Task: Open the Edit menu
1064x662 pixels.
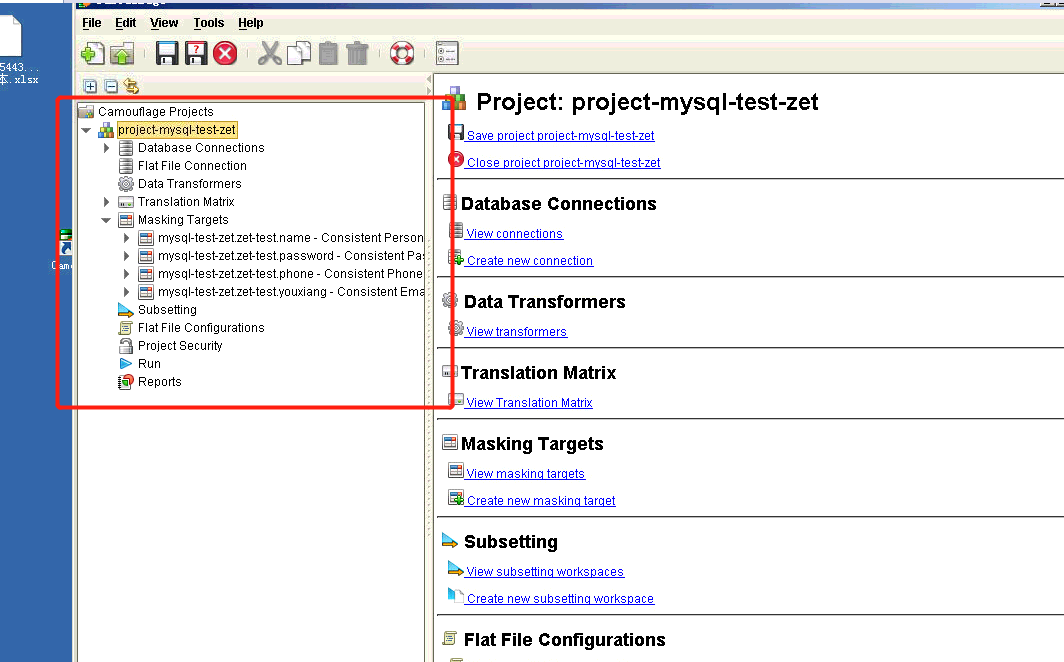Action: tap(126, 23)
